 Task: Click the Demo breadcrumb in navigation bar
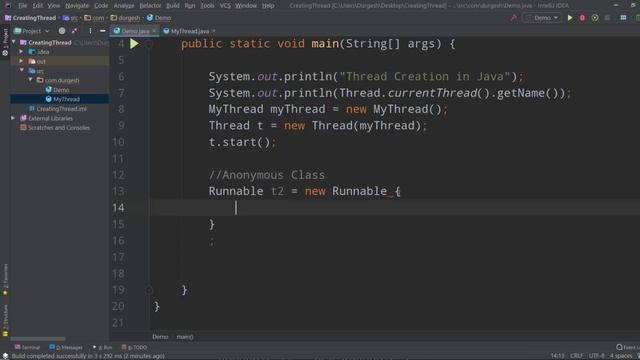pyautogui.click(x=159, y=18)
